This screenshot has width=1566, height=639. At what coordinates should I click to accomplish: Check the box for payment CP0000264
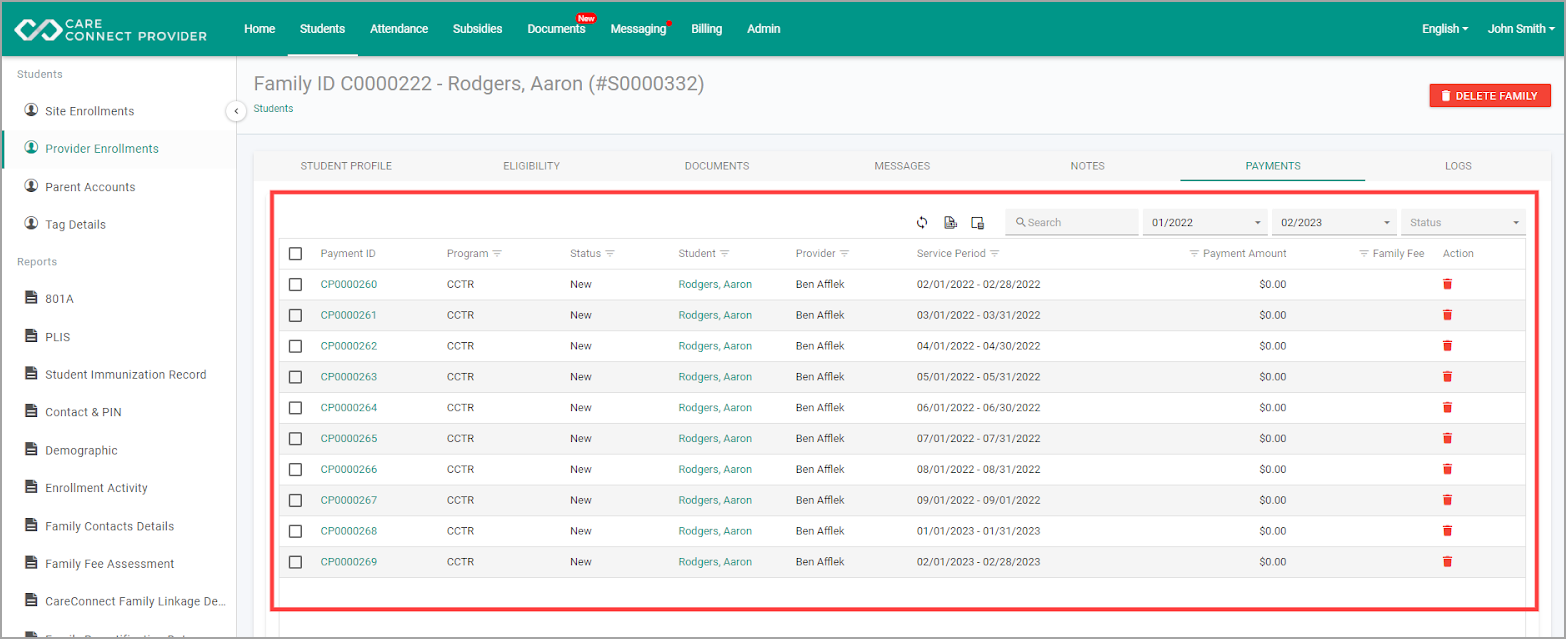pyautogui.click(x=295, y=408)
